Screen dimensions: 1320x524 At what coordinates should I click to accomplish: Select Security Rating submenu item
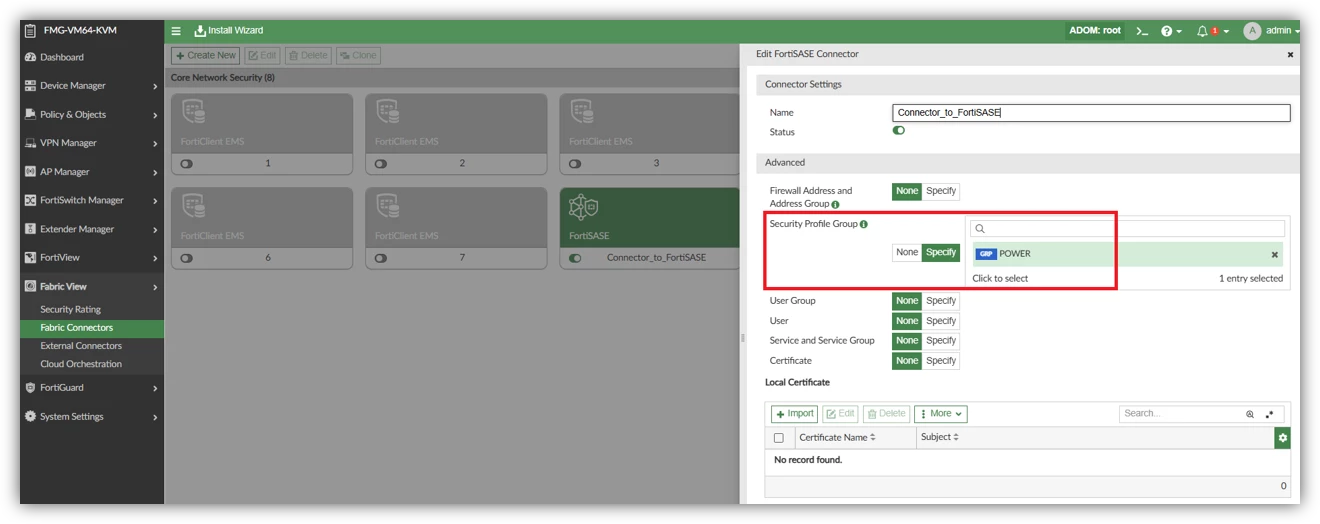click(x=92, y=309)
